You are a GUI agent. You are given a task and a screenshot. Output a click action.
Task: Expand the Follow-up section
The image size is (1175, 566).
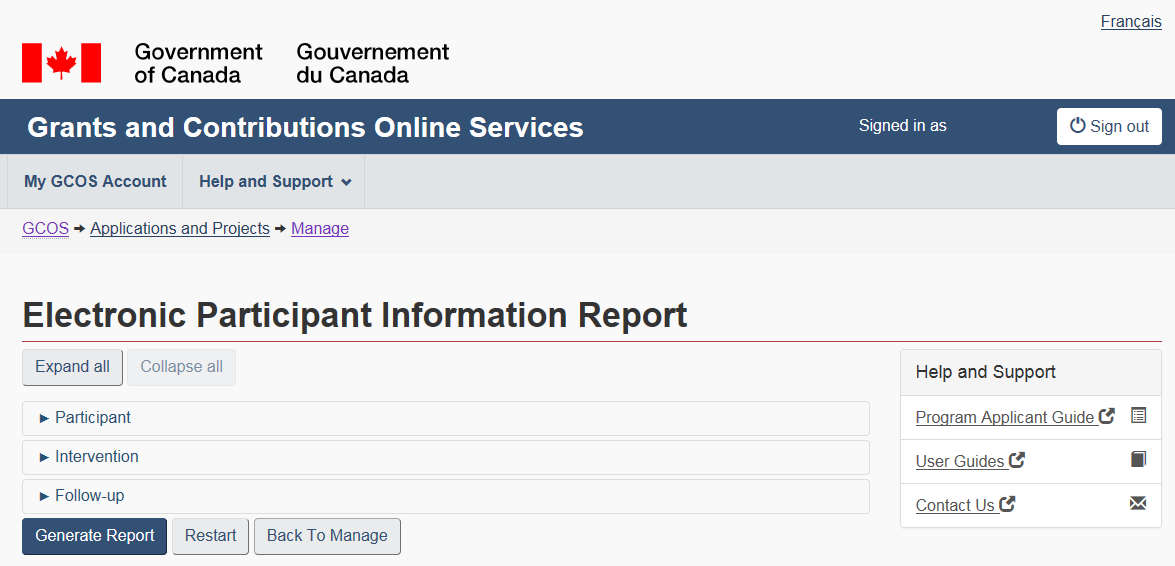tap(89, 496)
